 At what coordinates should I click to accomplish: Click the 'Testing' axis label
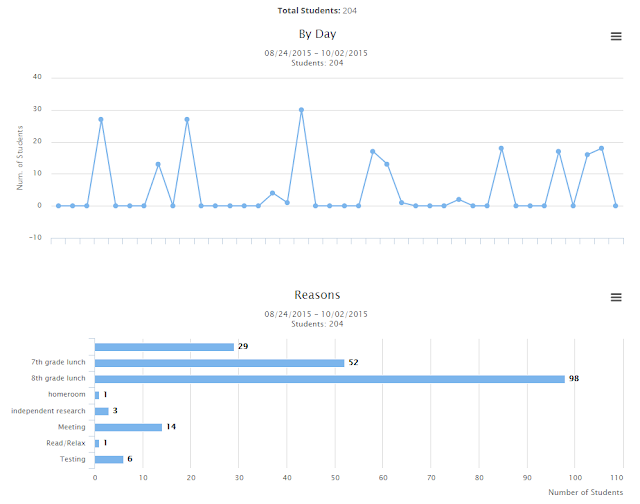[x=73, y=459]
